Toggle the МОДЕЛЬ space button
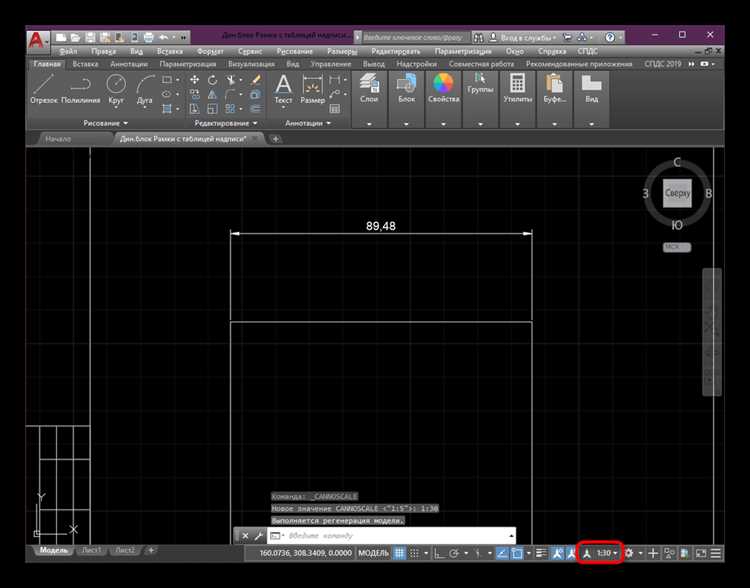Screen dimensions: 750x588 [x=374, y=553]
